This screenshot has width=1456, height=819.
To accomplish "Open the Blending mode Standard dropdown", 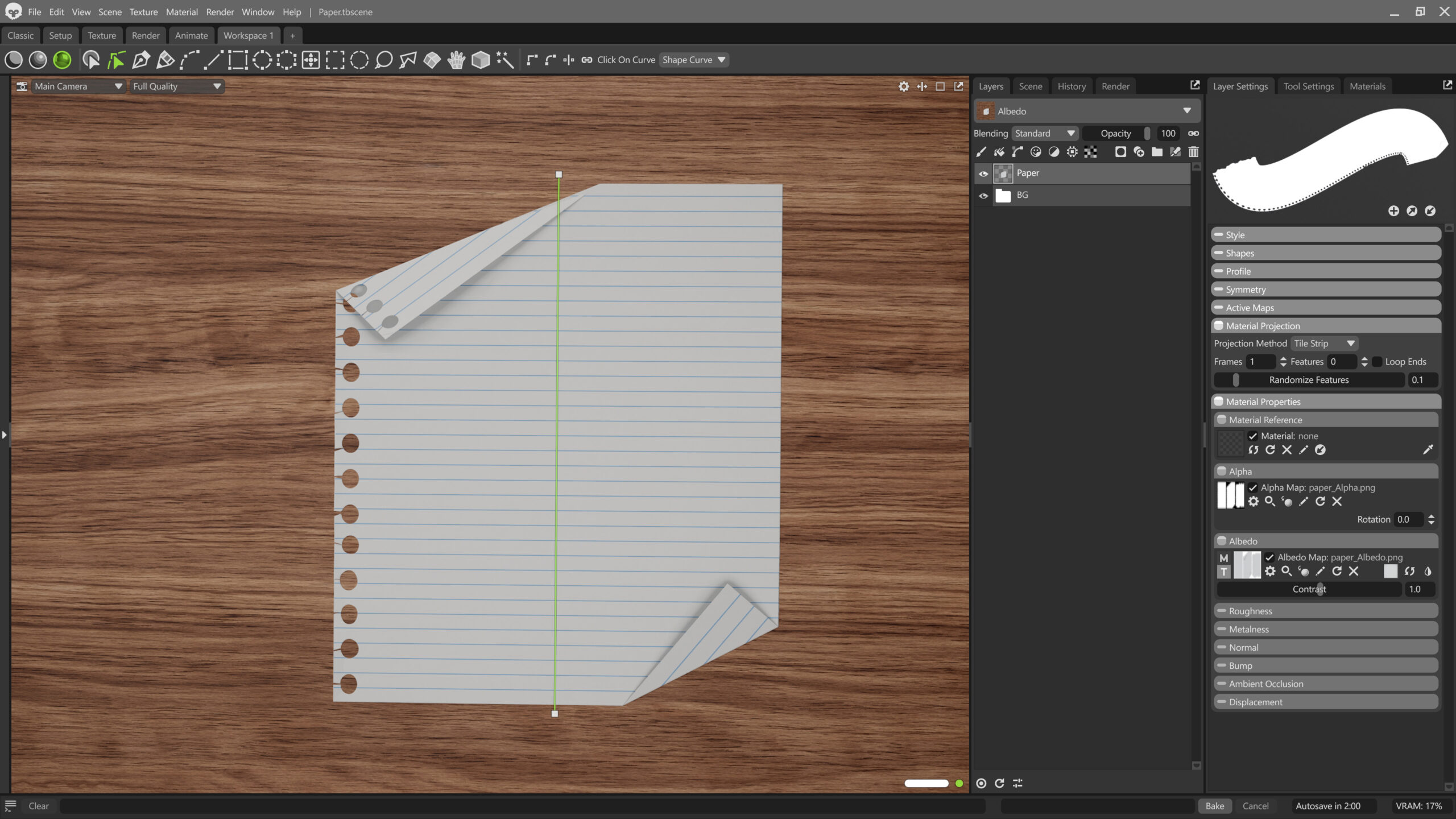I will pyautogui.click(x=1044, y=134).
